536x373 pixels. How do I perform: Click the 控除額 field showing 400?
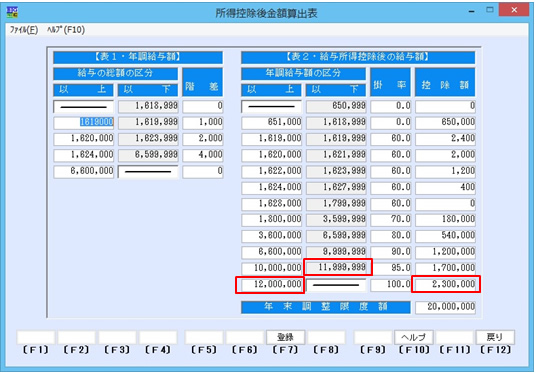click(x=445, y=187)
